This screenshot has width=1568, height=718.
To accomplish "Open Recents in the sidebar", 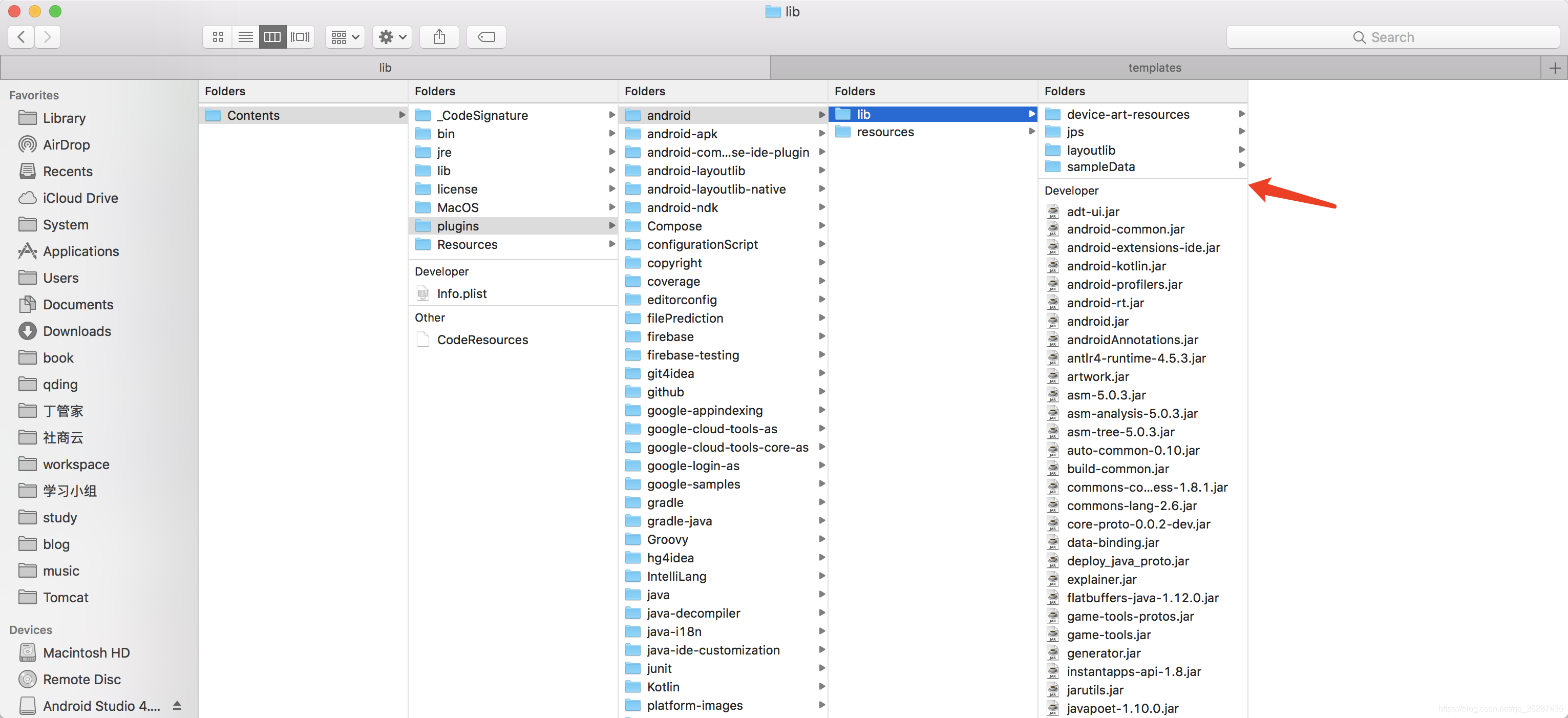I will click(67, 172).
